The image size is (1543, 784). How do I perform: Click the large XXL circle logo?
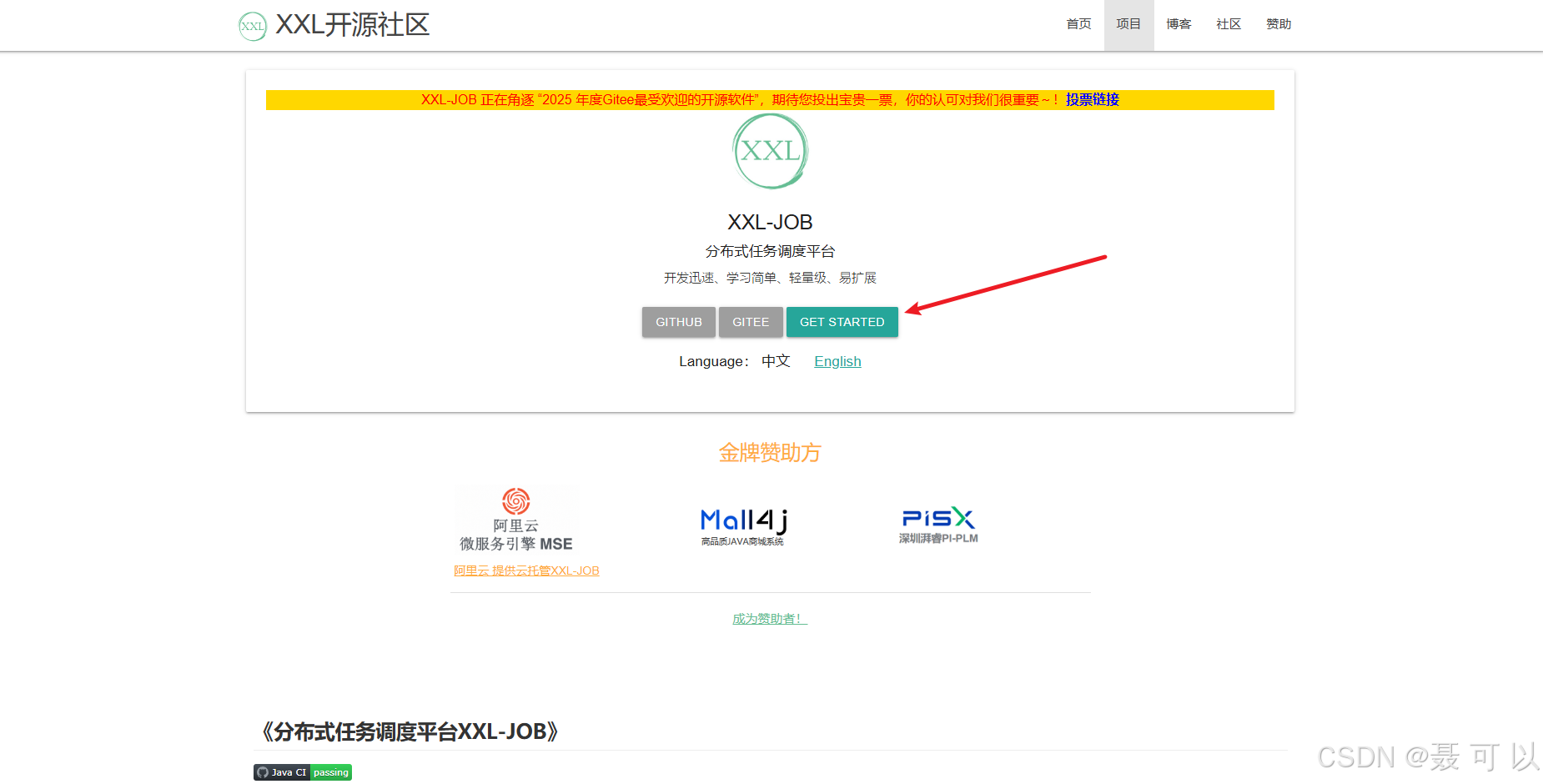coord(770,151)
